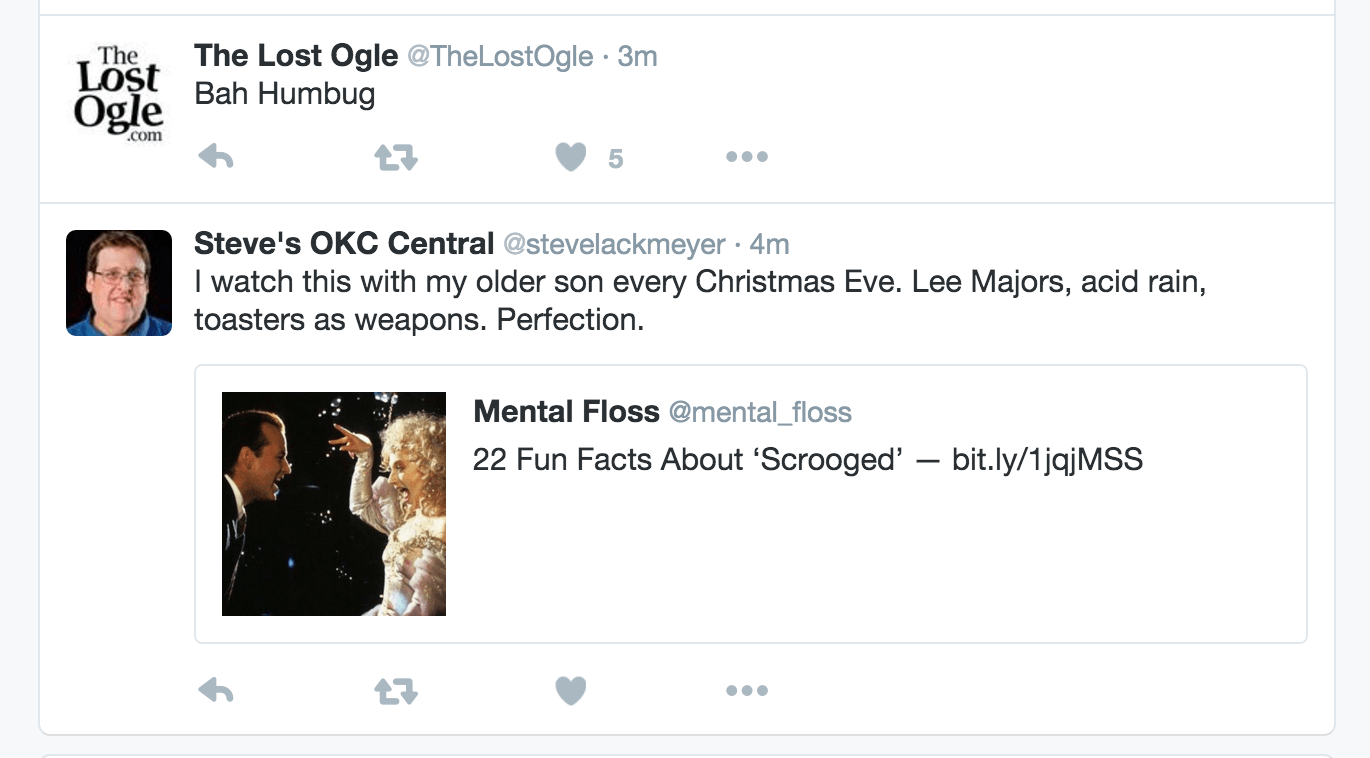This screenshot has width=1370, height=758.
Task: Click Steve's OKC Central profile photo
Action: pyautogui.click(x=119, y=283)
